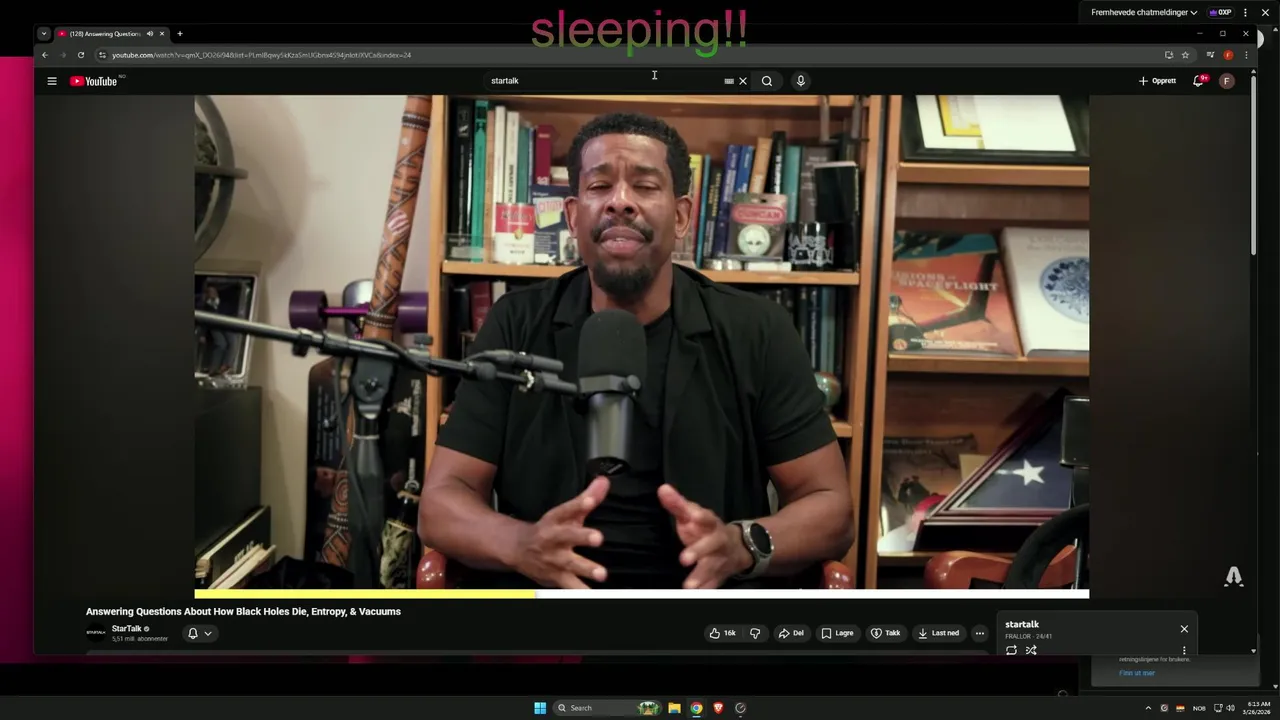Go back in Chrome

[x=44, y=55]
